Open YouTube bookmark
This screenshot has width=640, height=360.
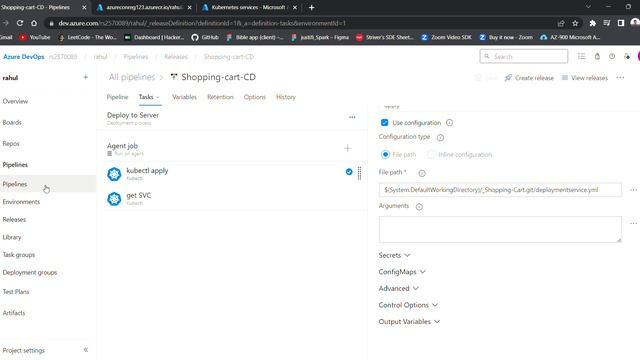[x=35, y=37]
